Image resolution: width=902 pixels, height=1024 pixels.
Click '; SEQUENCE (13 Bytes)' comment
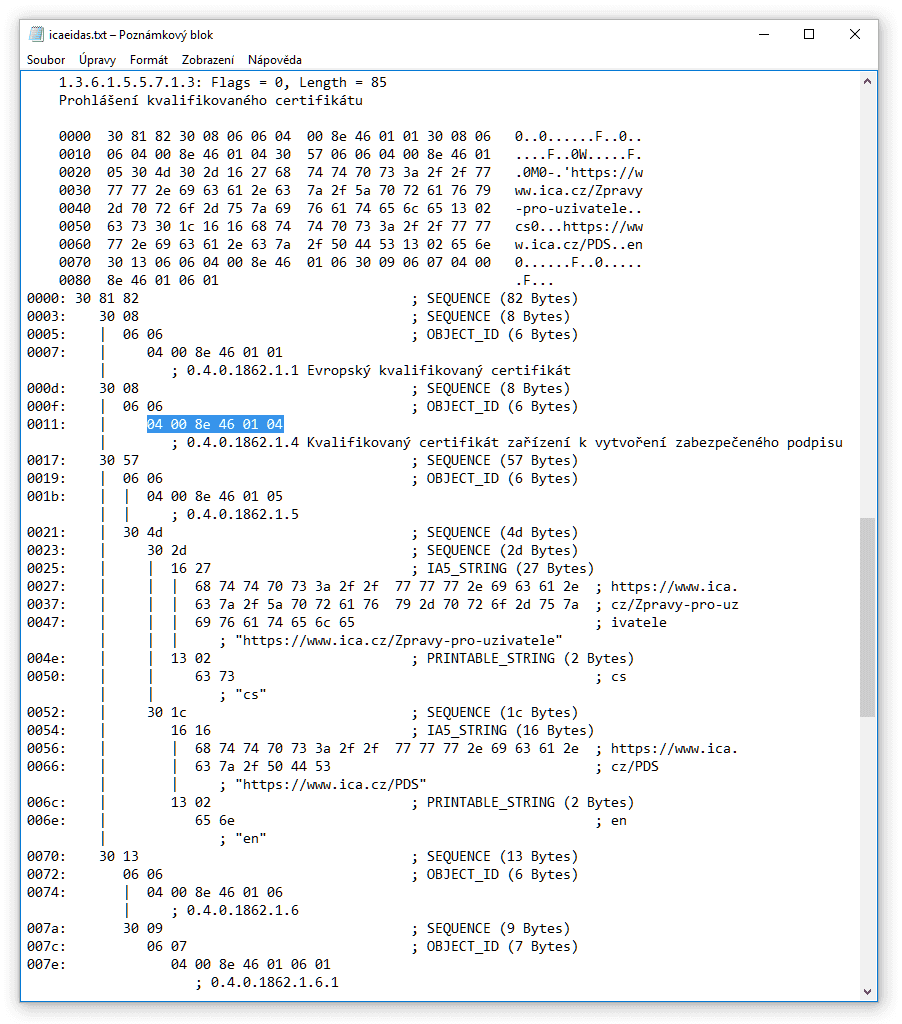click(x=495, y=856)
